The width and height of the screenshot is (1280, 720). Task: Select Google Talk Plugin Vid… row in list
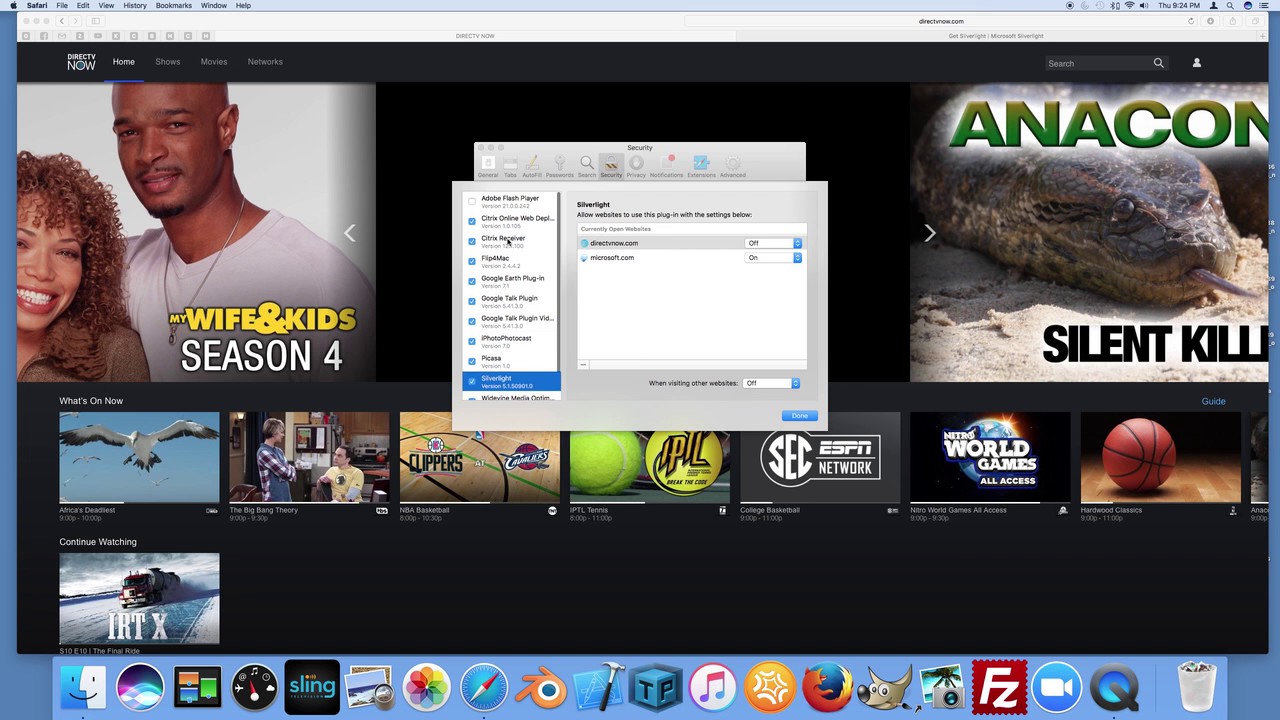point(510,321)
